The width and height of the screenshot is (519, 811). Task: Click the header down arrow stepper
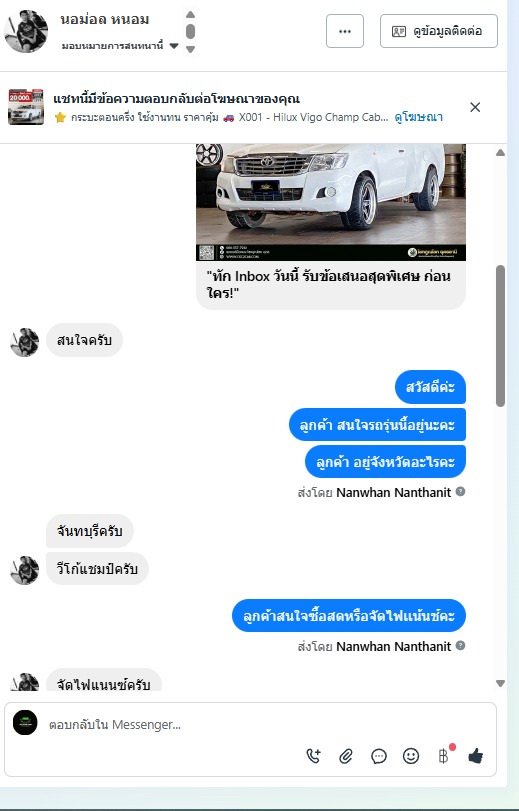(190, 50)
